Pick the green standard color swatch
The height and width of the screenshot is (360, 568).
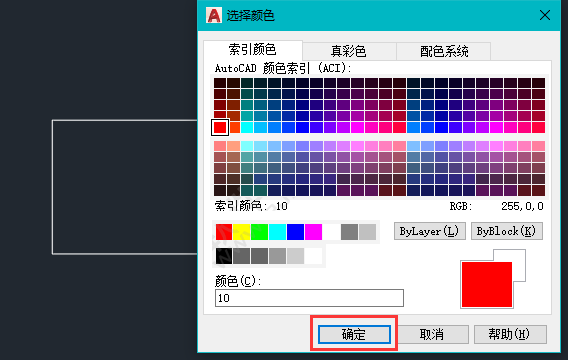click(259, 232)
